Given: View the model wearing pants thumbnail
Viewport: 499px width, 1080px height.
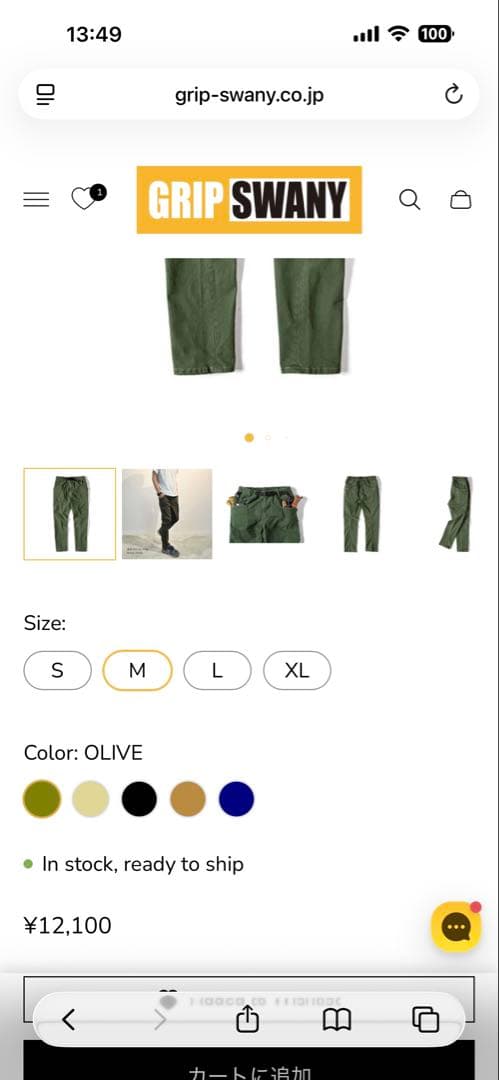Looking at the screenshot, I should tap(167, 514).
